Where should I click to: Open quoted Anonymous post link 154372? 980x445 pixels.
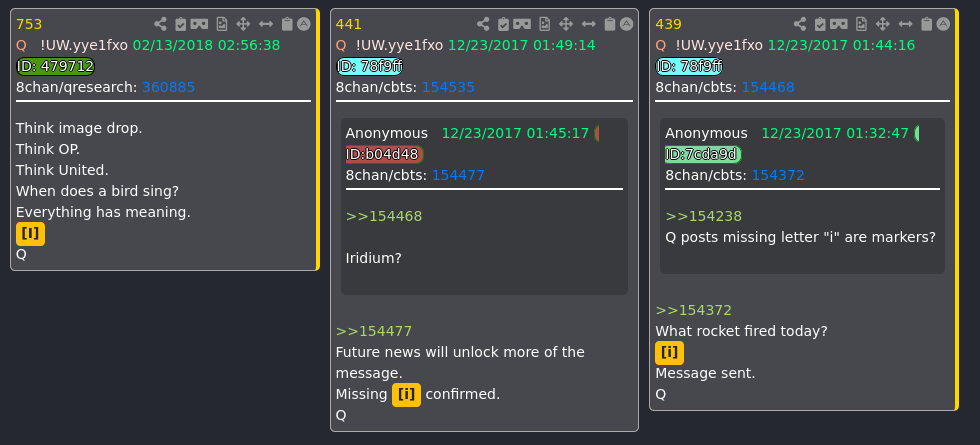(x=778, y=176)
